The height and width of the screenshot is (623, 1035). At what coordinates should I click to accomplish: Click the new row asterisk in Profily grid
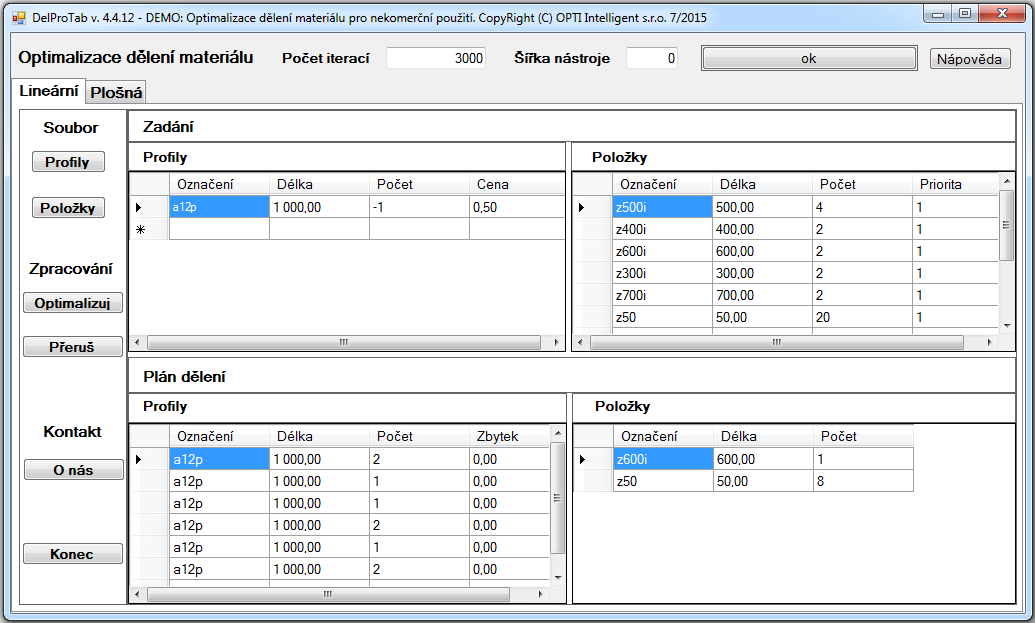[140, 229]
